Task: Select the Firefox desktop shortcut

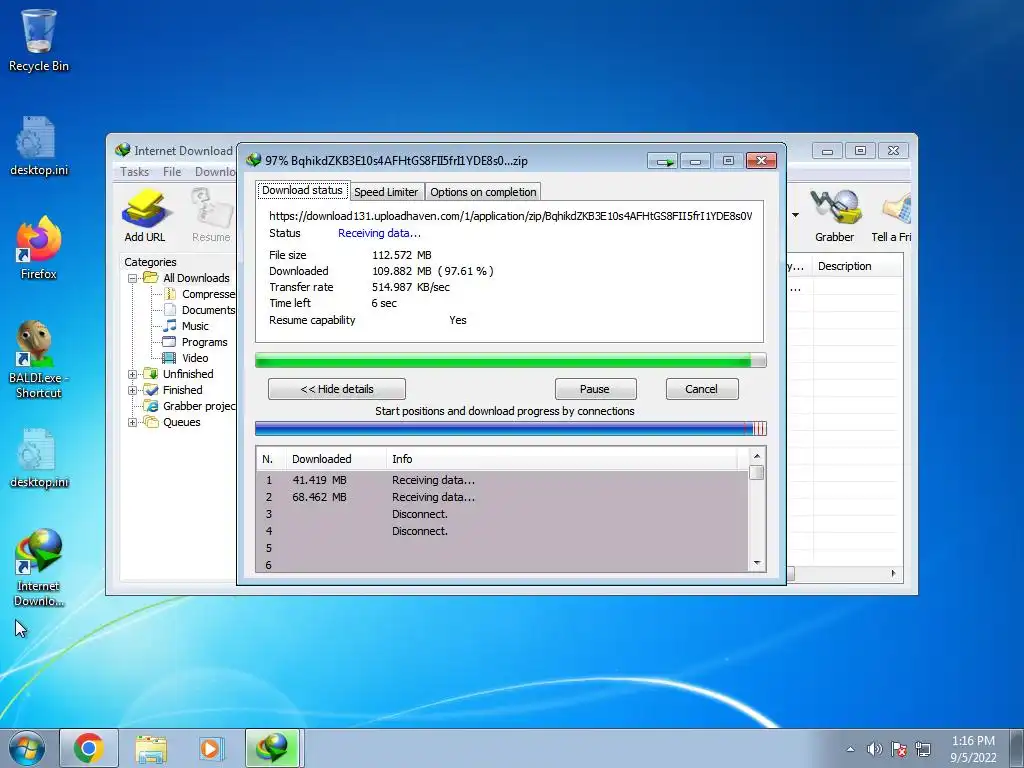Action: [x=39, y=248]
